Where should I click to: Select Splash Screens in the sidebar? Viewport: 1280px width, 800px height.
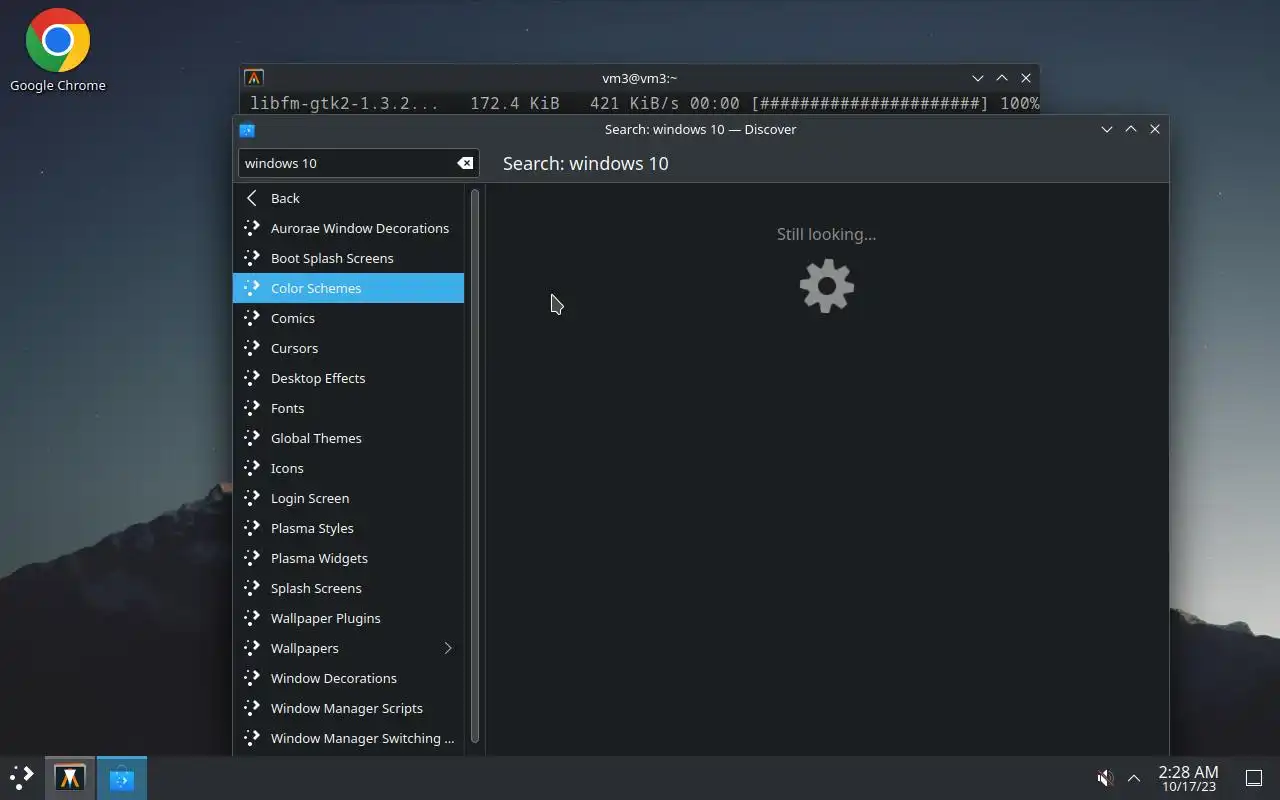pos(348,588)
